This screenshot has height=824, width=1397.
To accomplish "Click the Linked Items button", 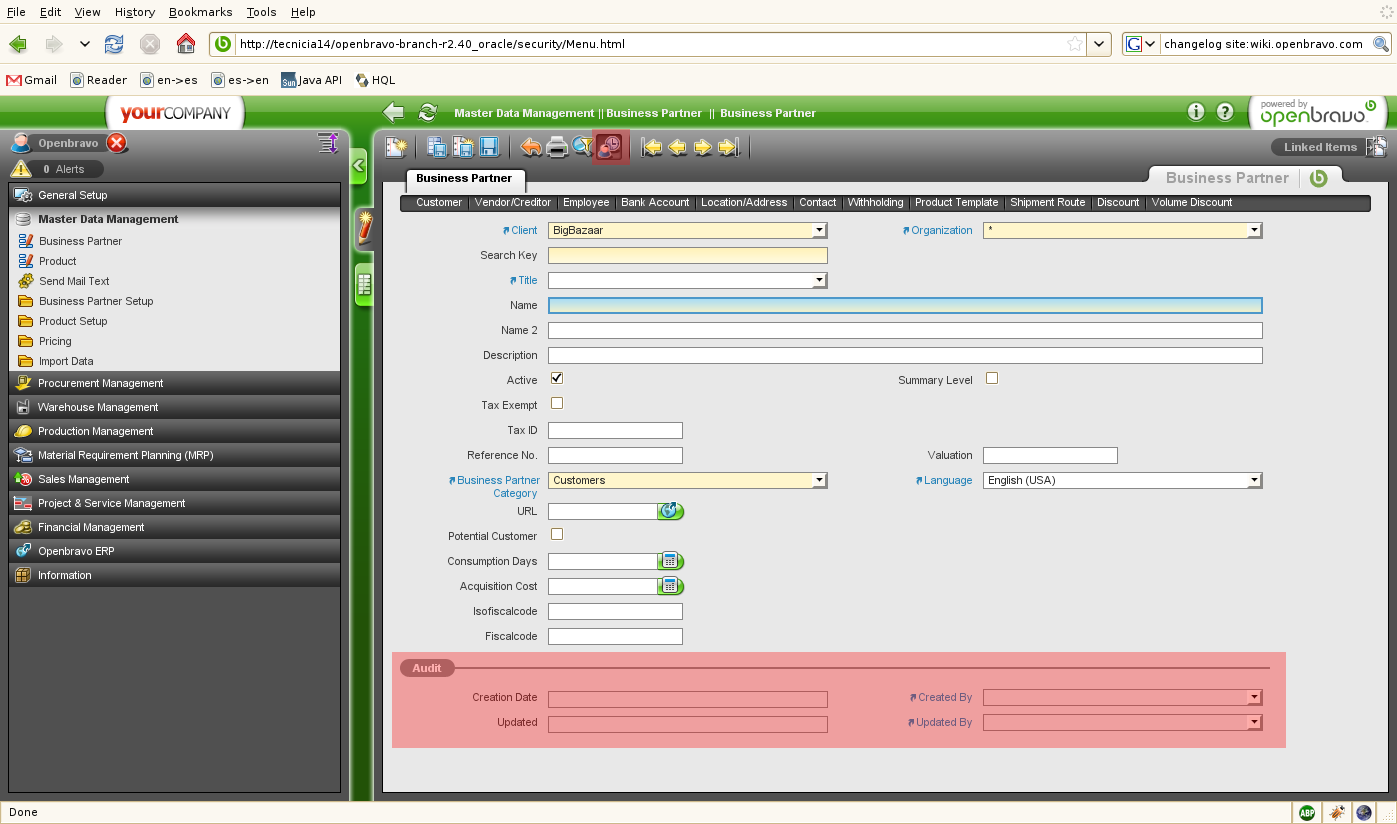I will click(x=1320, y=147).
